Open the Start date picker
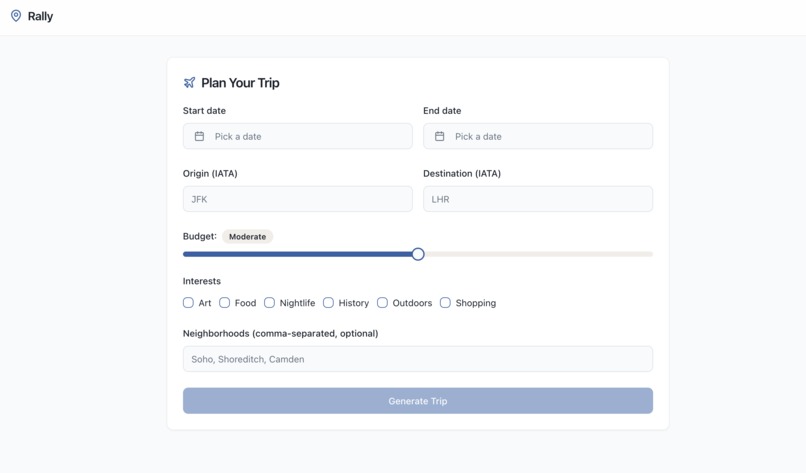Image resolution: width=806 pixels, height=473 pixels. pyautogui.click(x=298, y=136)
